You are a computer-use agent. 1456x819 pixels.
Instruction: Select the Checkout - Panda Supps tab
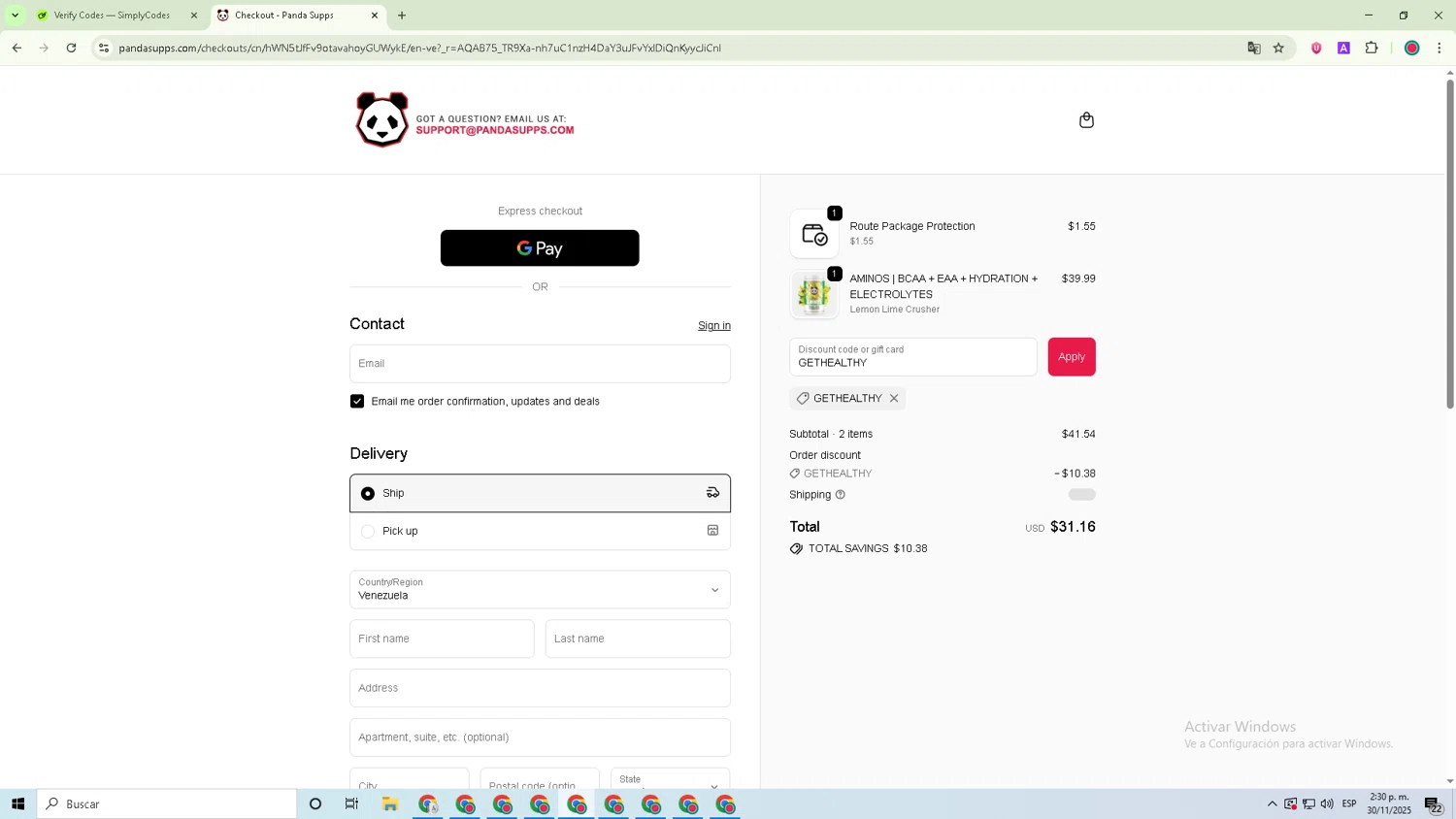296,16
